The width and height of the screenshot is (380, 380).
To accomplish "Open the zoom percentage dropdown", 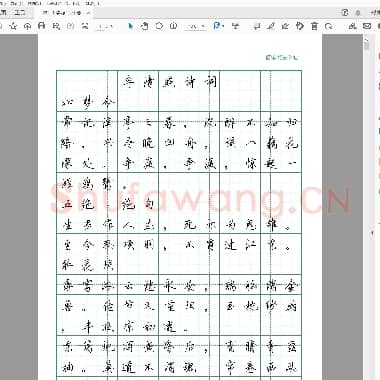I will click(195, 26).
